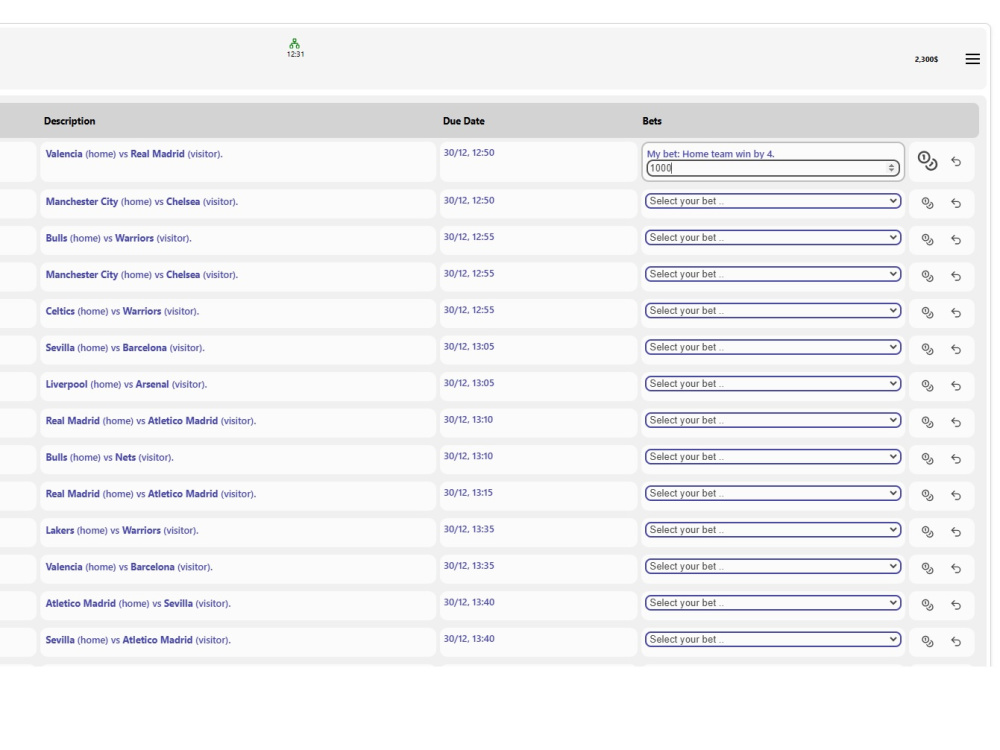Click the bet amount spinner arrows
The width and height of the screenshot is (1000, 750).
pos(891,168)
